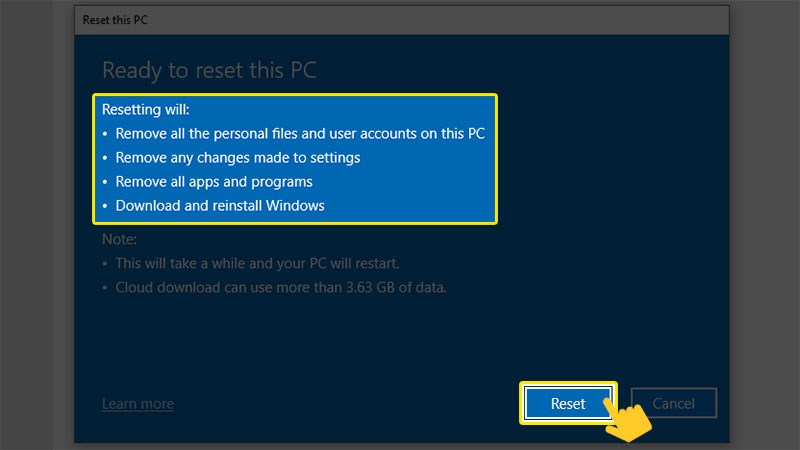Click the 'Reset this PC' window title
800x450 pixels.
(x=119, y=20)
